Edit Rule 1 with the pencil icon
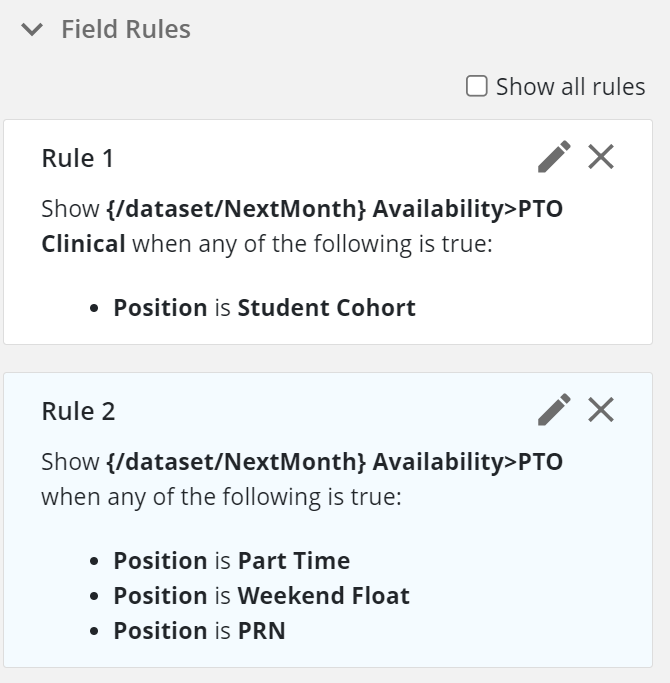Image resolution: width=670 pixels, height=683 pixels. [x=554, y=157]
